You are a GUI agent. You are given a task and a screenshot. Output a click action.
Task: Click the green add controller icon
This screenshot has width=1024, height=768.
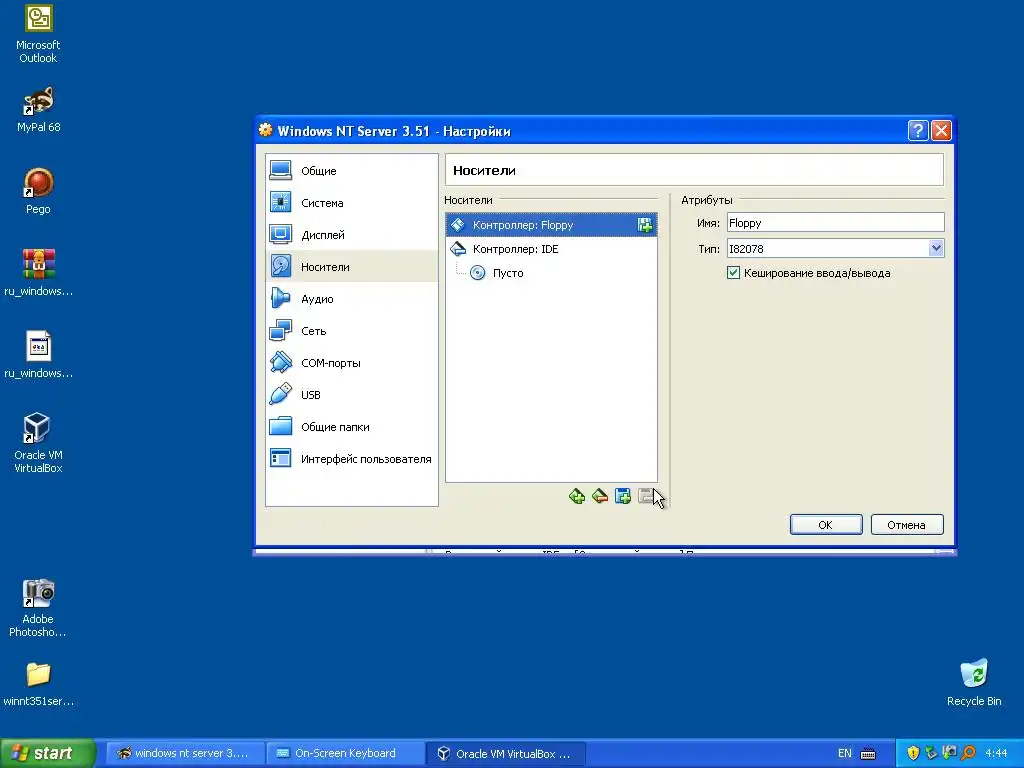577,496
